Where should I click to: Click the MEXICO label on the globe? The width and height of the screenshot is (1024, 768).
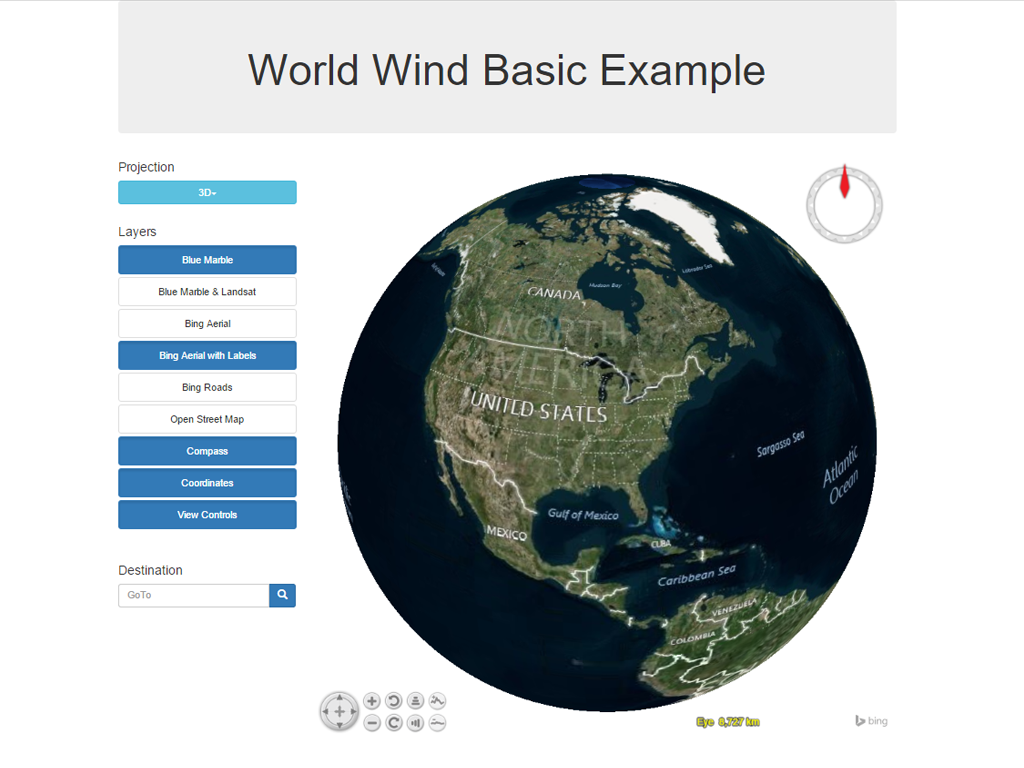506,533
